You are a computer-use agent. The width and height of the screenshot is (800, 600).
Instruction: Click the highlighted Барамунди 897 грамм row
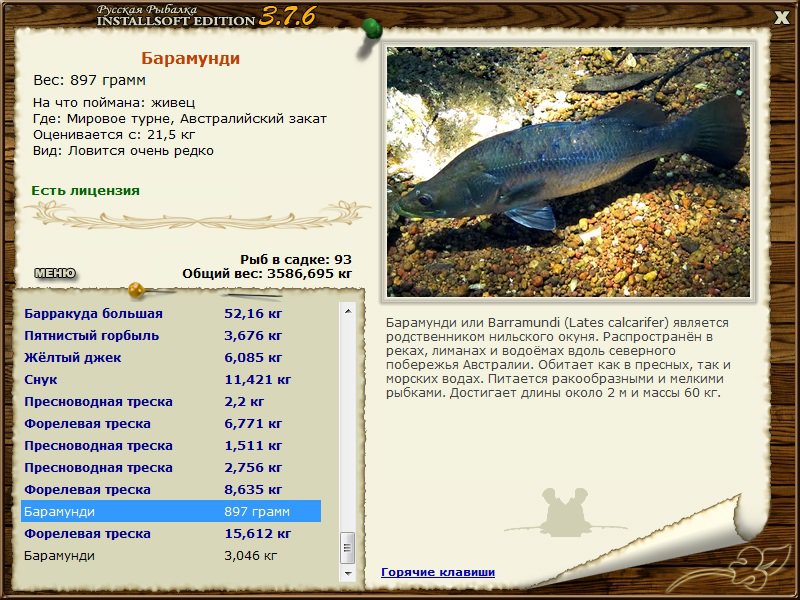(171, 511)
